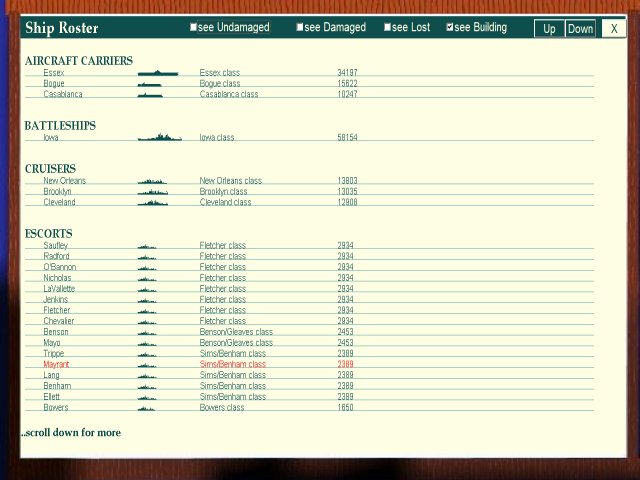Toggle the see Damaged checkbox
Image resolution: width=640 pixels, height=480 pixels.
coord(300,28)
